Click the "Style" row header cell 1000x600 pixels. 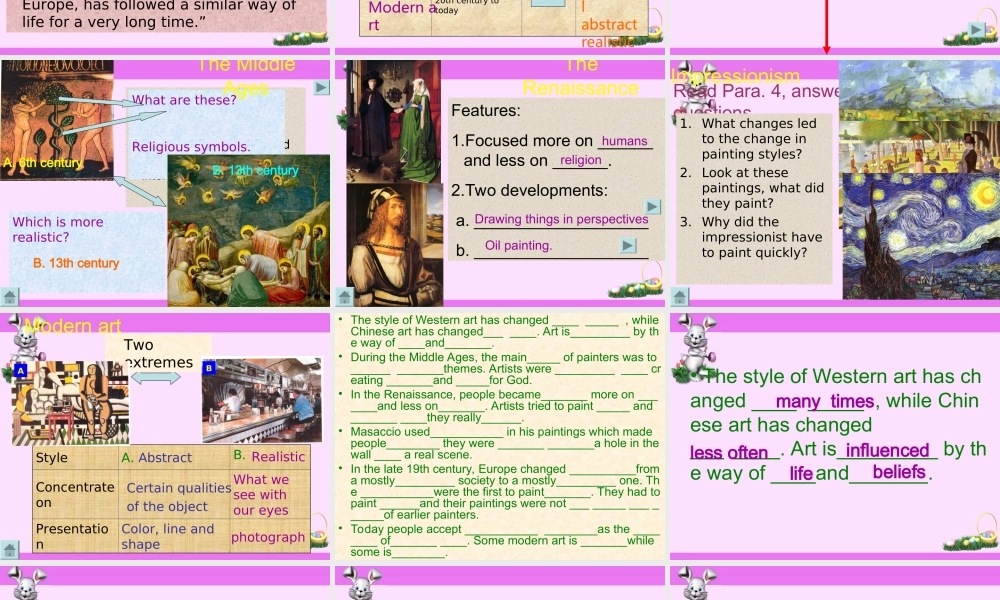[75, 457]
